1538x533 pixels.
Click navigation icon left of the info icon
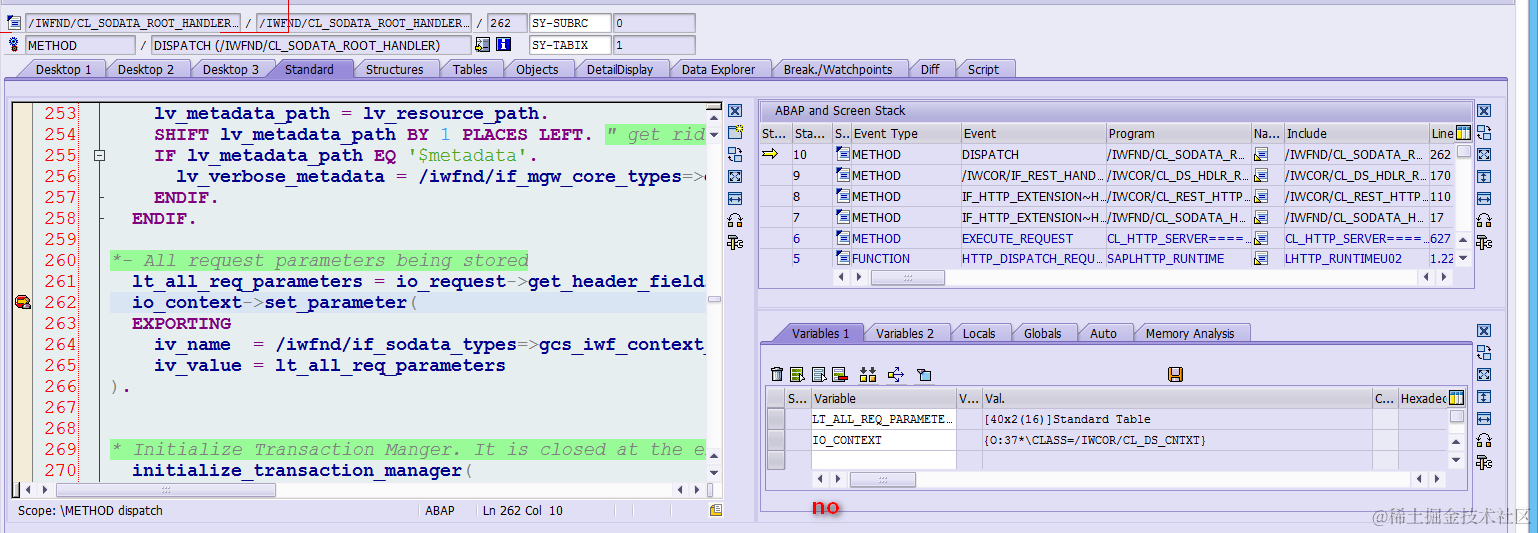click(483, 45)
